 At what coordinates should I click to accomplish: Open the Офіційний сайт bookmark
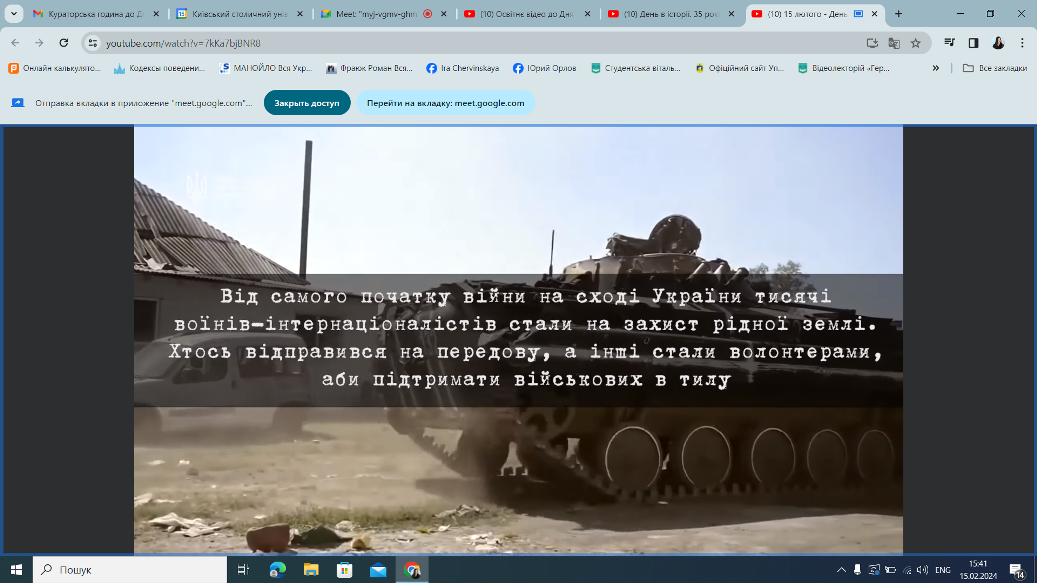[x=740, y=68]
